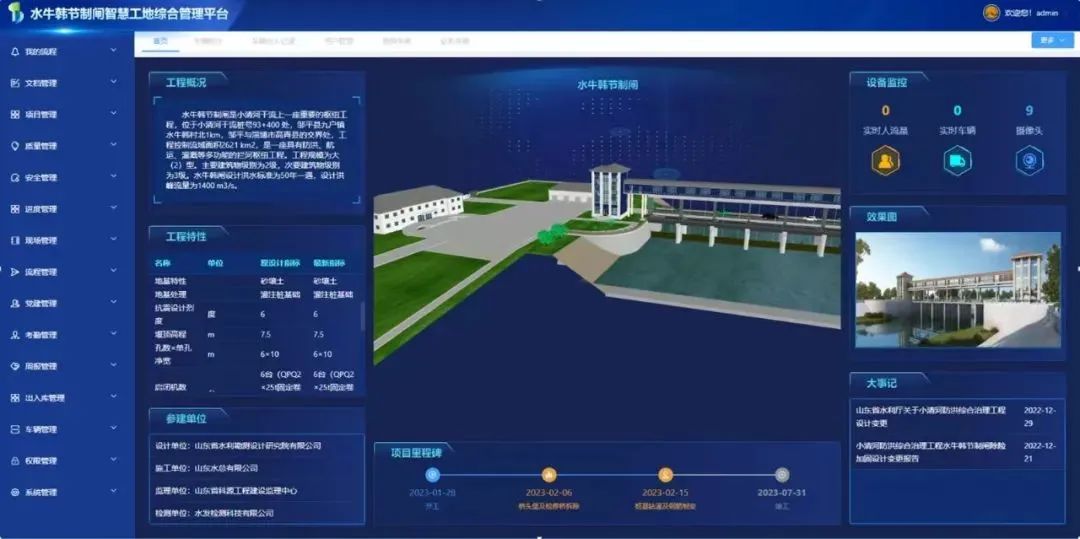Click the 我的流程 bell icon
Image resolution: width=1080 pixels, height=539 pixels.
pyautogui.click(x=15, y=51)
